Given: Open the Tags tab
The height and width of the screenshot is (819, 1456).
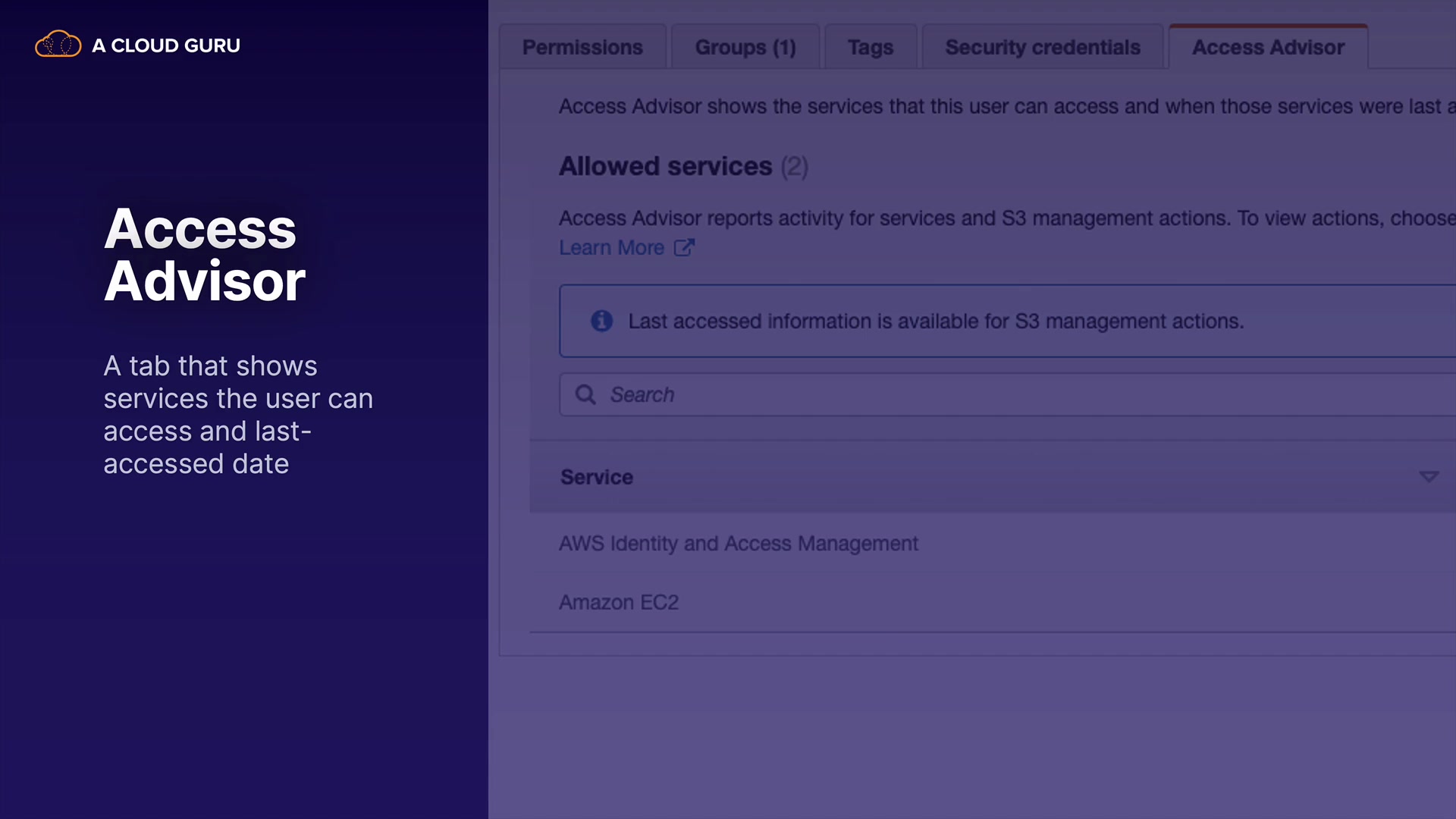Looking at the screenshot, I should (x=870, y=47).
